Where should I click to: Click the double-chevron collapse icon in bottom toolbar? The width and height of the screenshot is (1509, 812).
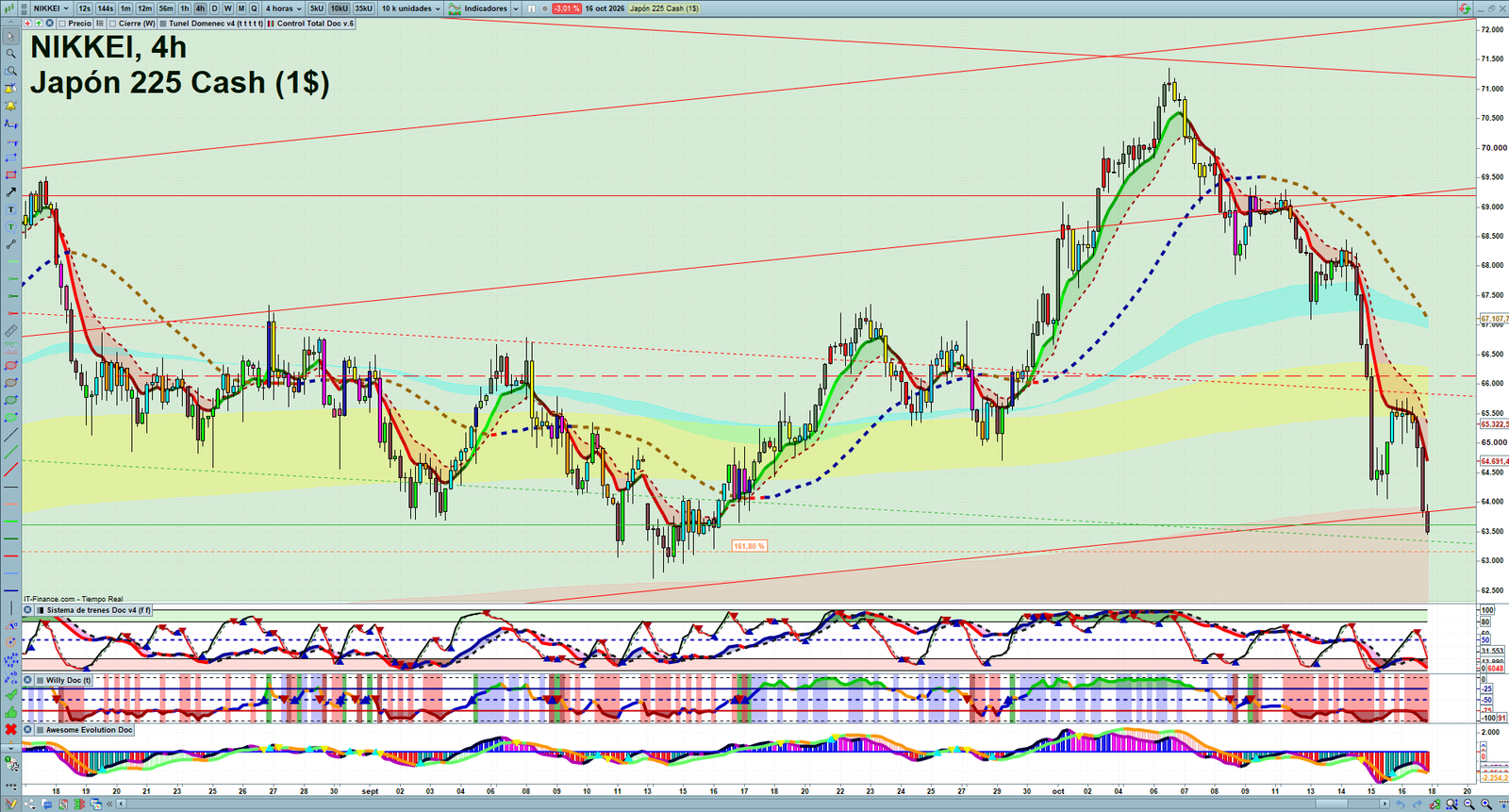click(x=109, y=804)
